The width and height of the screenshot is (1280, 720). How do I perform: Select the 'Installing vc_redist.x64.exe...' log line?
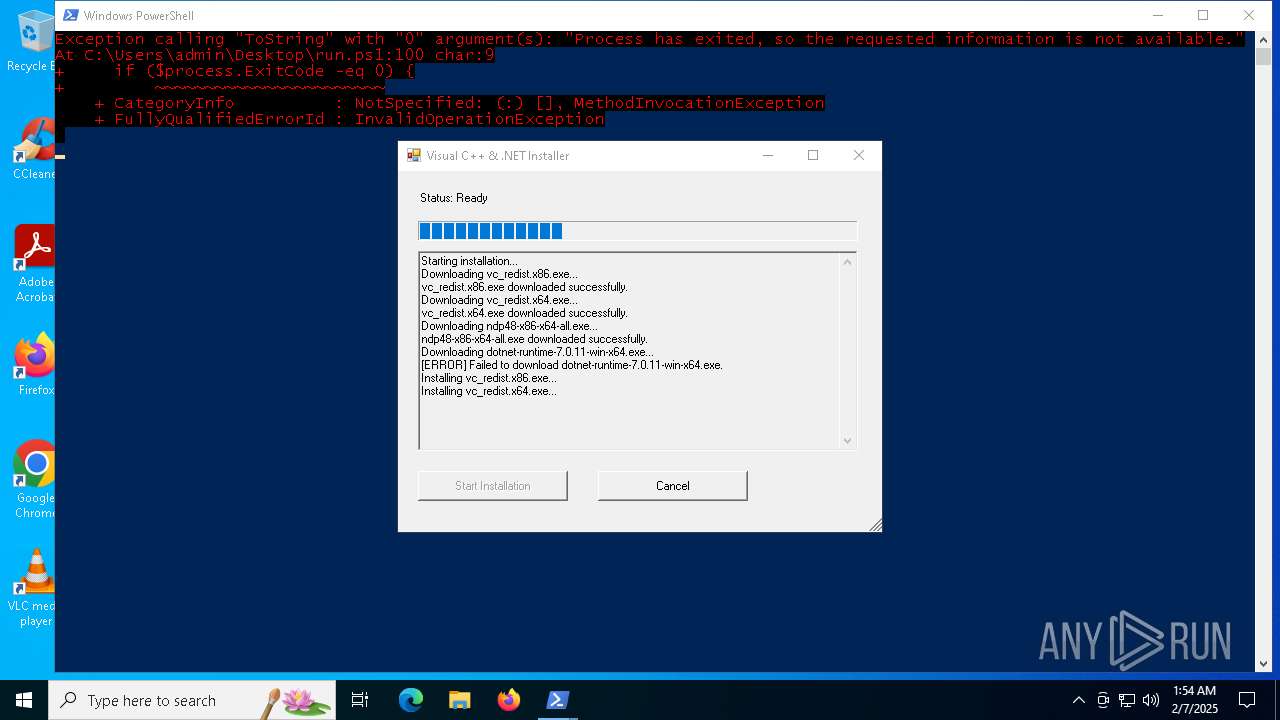[x=489, y=391]
